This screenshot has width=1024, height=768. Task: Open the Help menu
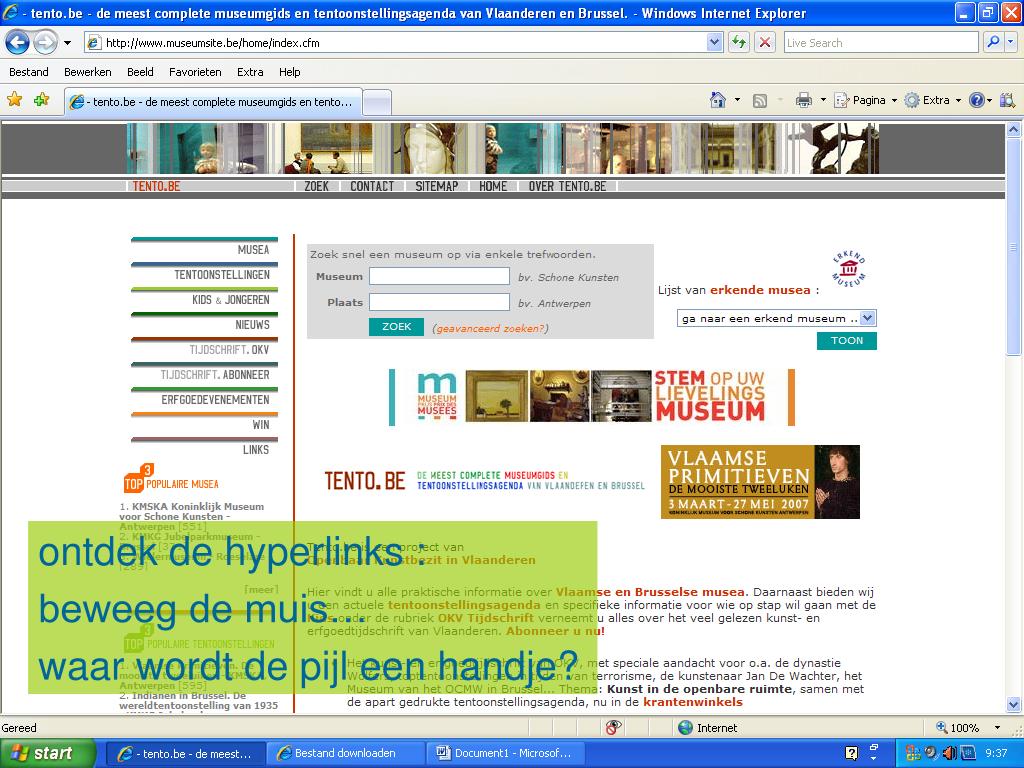tap(289, 72)
